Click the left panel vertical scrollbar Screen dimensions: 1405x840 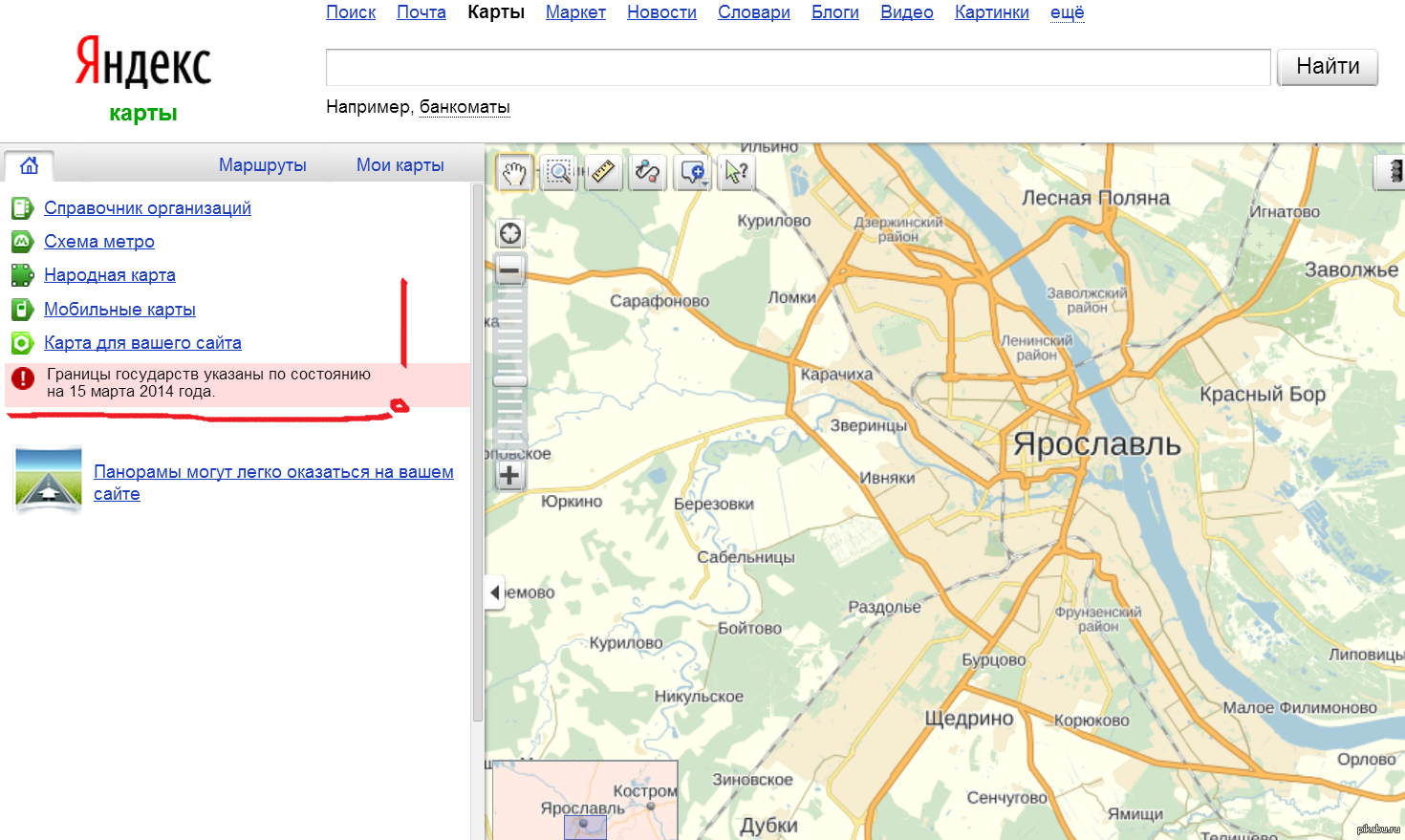[478, 453]
